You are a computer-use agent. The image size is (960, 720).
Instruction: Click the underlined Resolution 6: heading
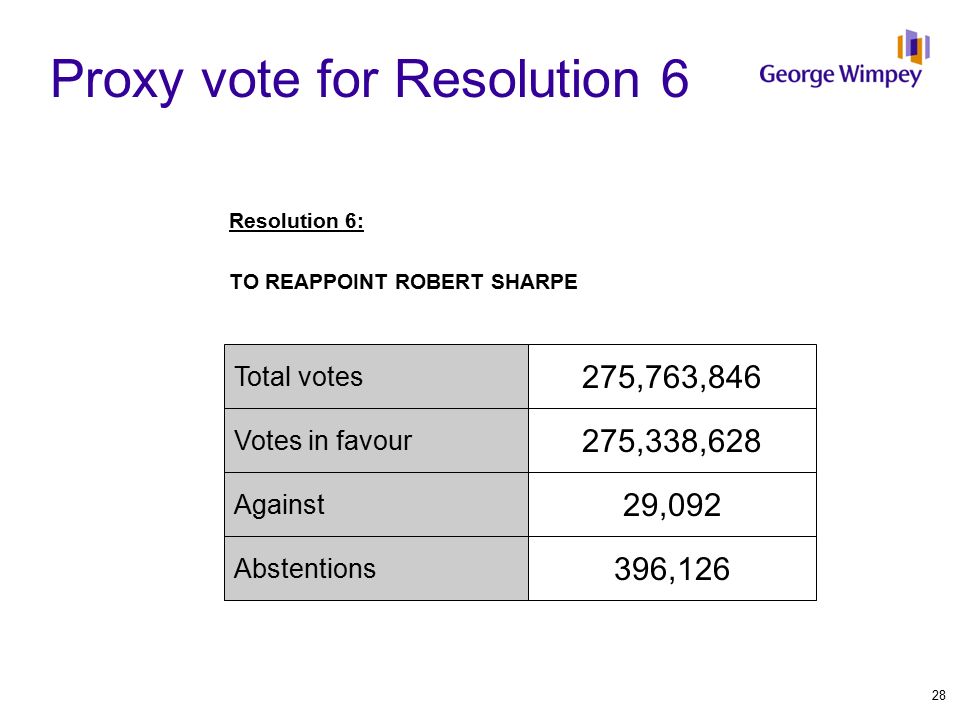point(296,221)
